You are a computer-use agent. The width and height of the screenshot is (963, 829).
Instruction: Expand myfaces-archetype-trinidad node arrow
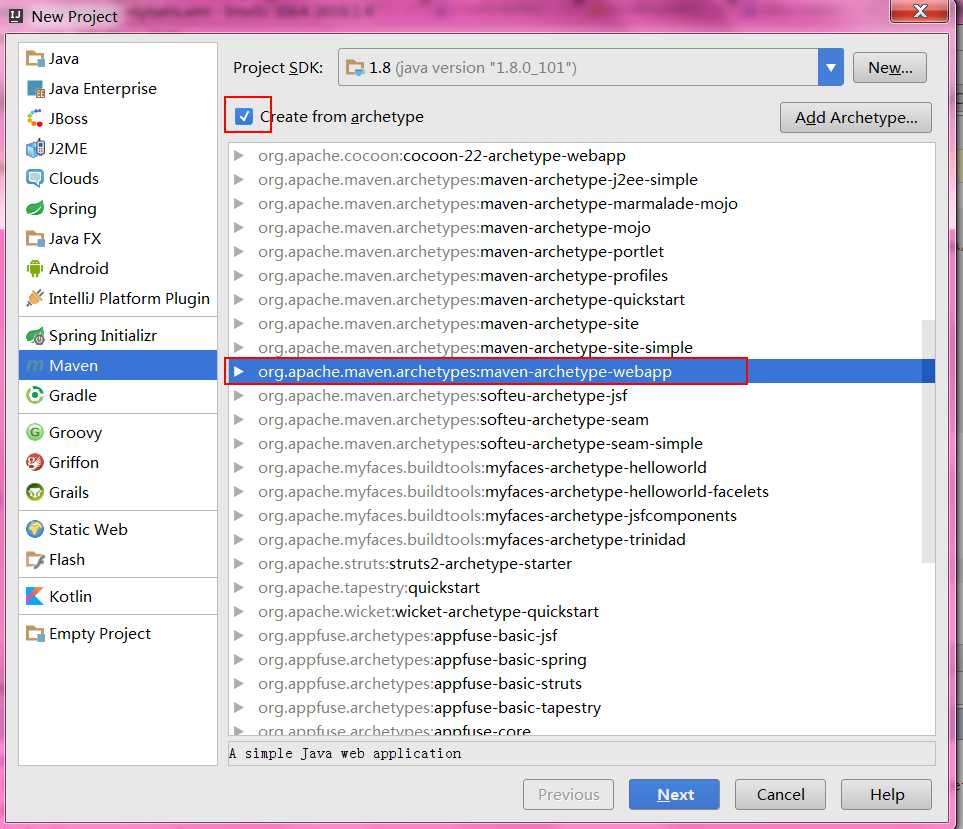tap(239, 540)
